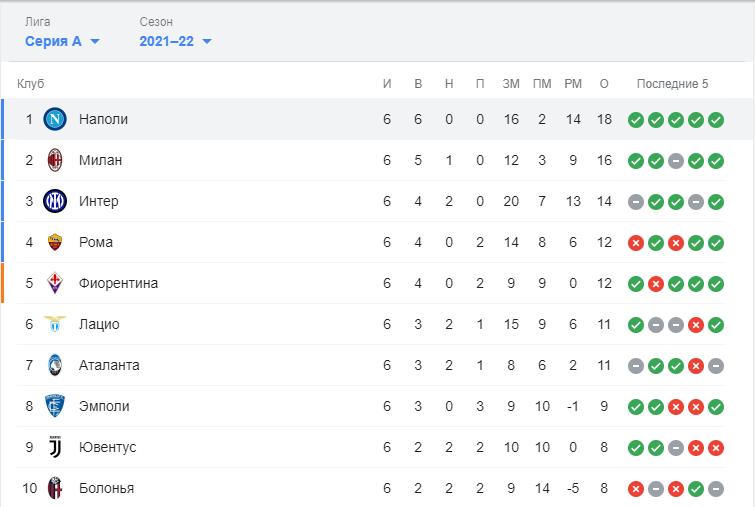Viewport: 755px width, 507px height.
Task: Click Napoli's last green win indicator
Action: point(716,120)
